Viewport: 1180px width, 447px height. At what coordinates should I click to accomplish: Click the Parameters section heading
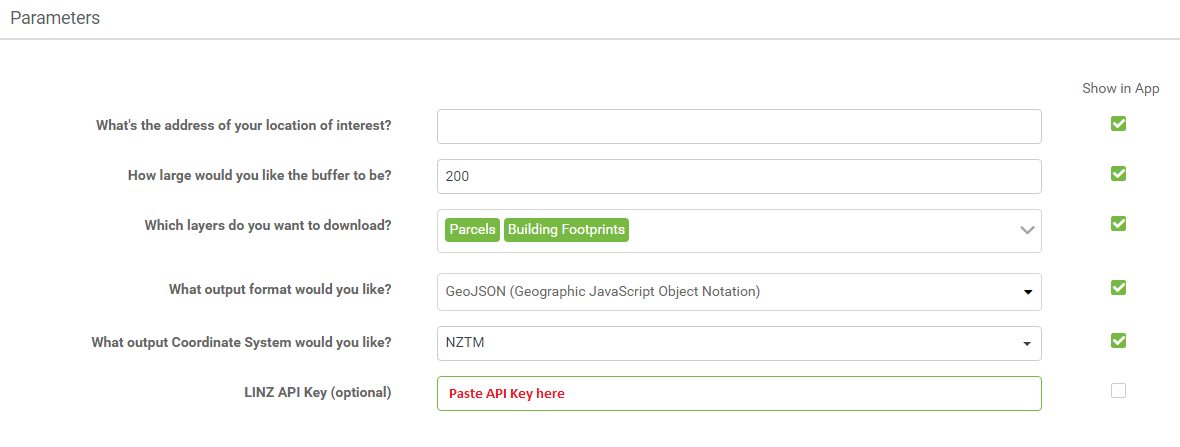point(55,18)
